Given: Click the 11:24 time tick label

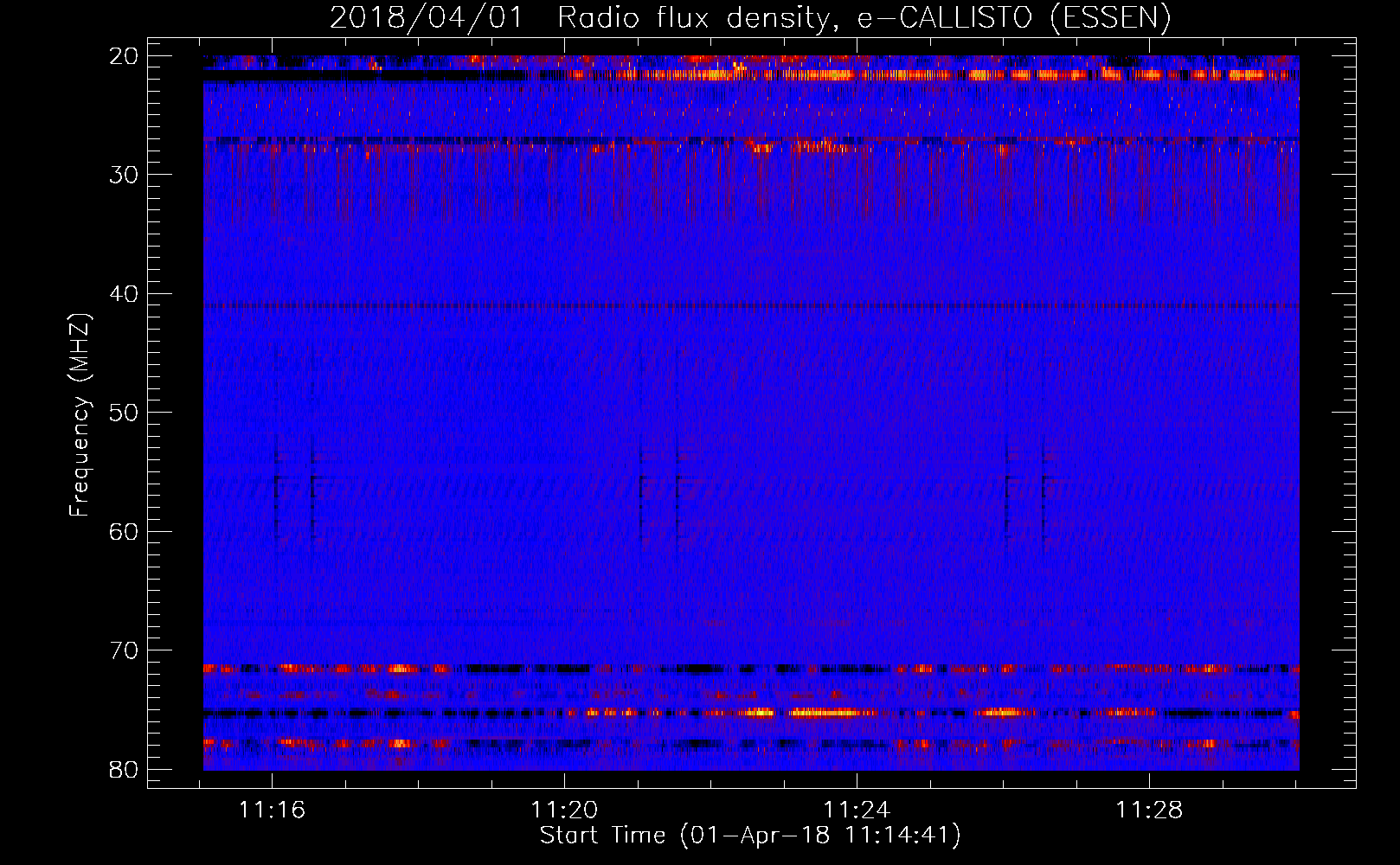Looking at the screenshot, I should (857, 810).
